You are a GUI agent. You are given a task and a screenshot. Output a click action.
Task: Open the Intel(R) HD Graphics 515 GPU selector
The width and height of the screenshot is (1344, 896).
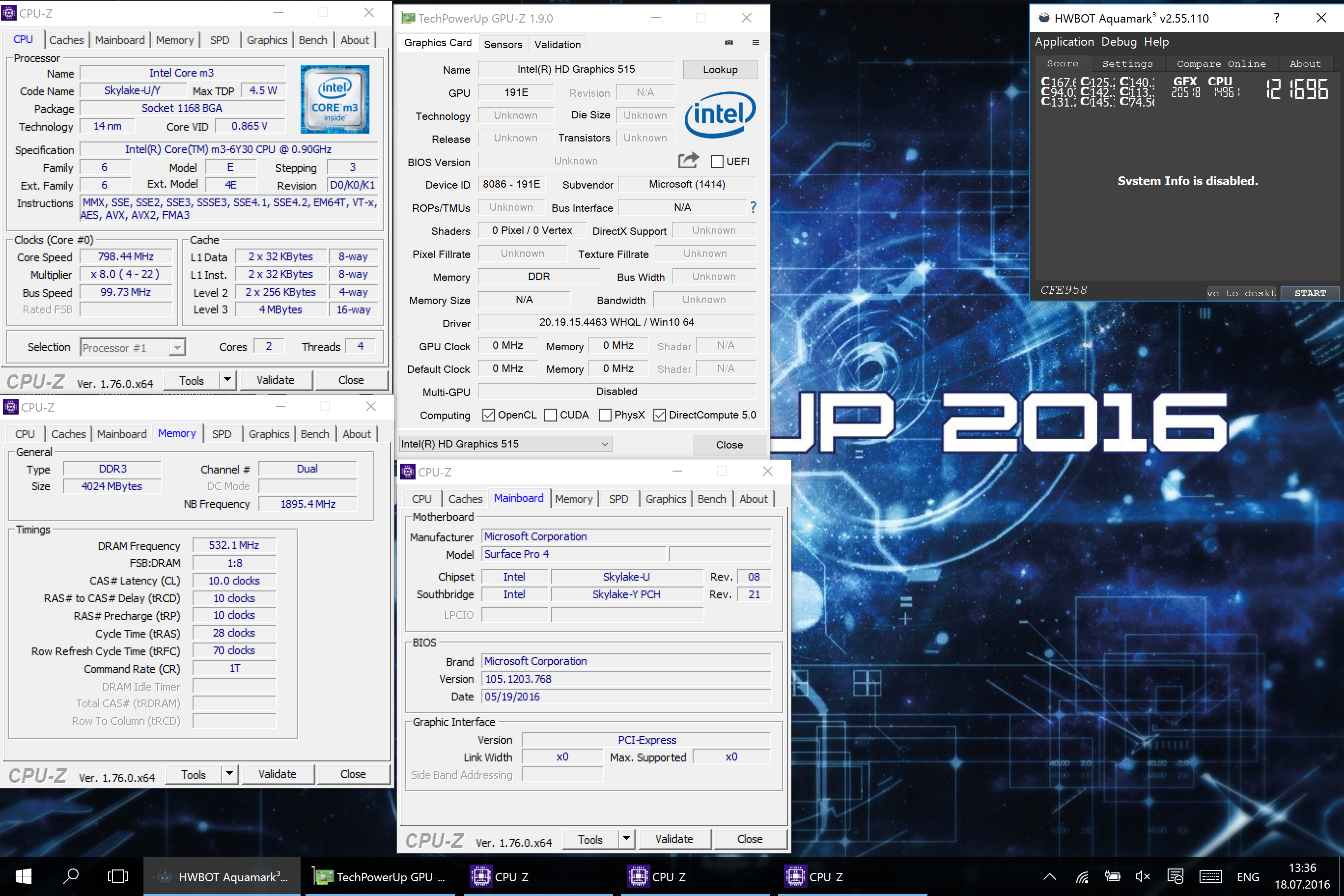(x=505, y=444)
